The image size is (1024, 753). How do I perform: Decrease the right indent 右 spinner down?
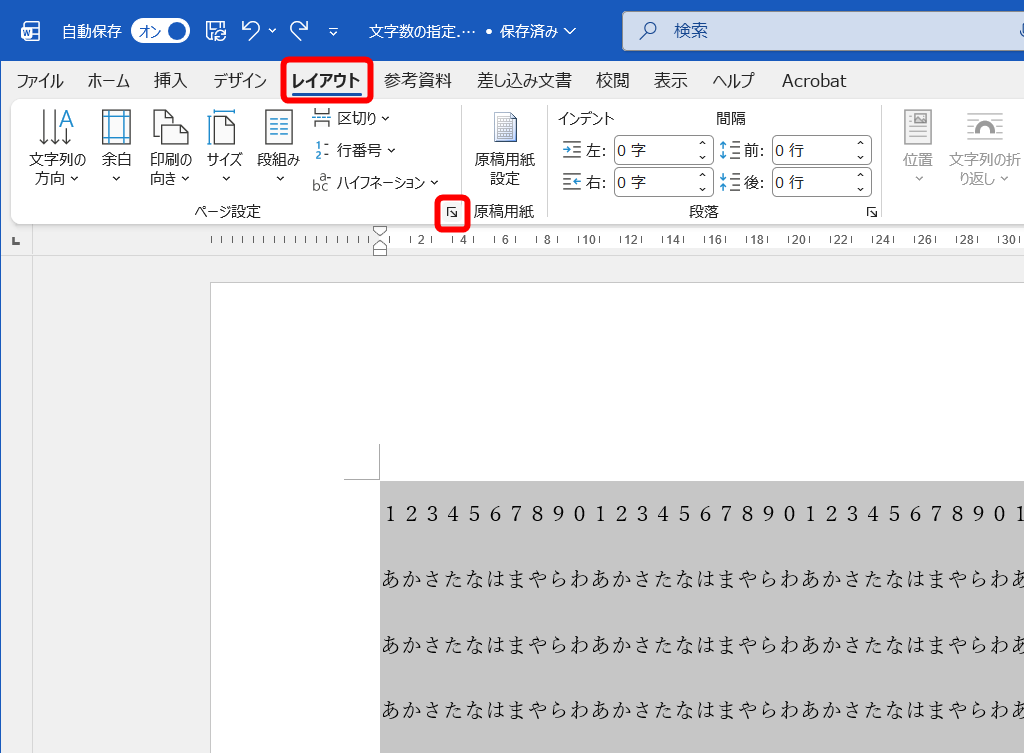pos(702,189)
